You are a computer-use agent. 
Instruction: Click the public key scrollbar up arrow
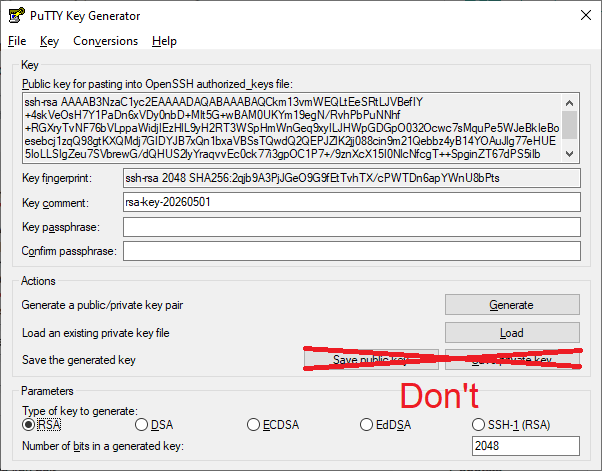[570, 102]
